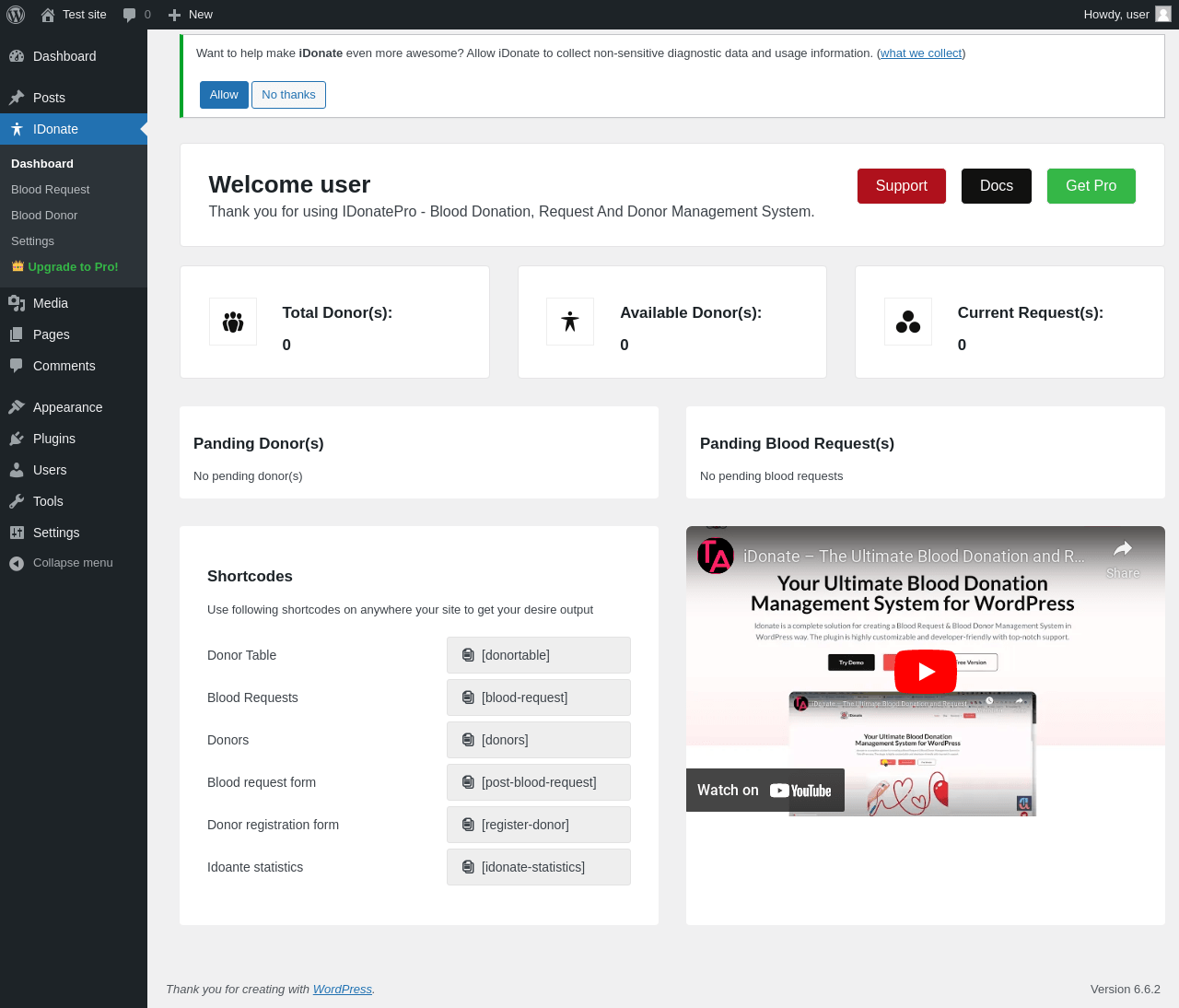Viewport: 1179px width, 1008px height.
Task: Copy the [donortable] shortcode icon
Action: tap(468, 655)
